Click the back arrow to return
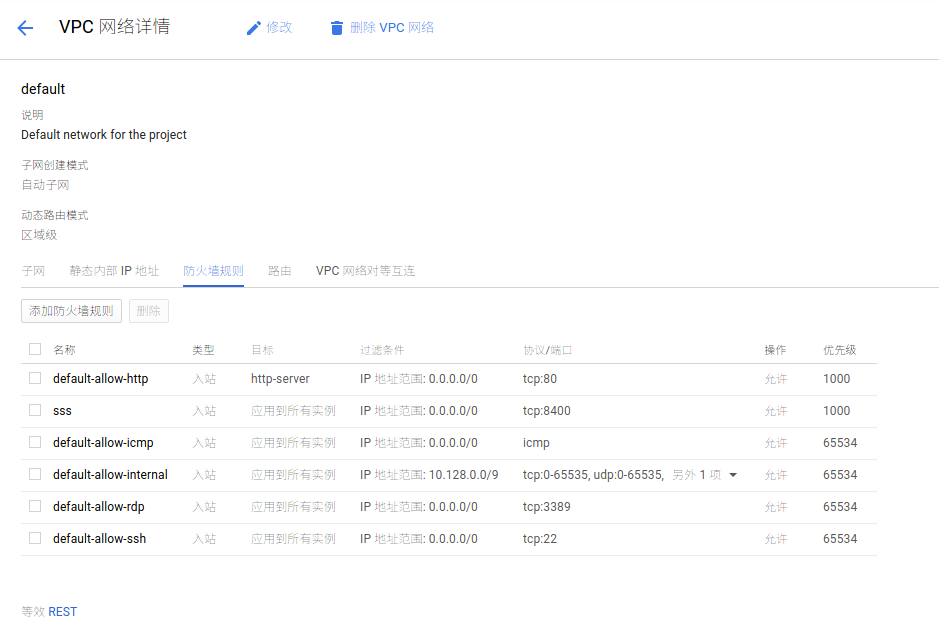 (x=24, y=27)
